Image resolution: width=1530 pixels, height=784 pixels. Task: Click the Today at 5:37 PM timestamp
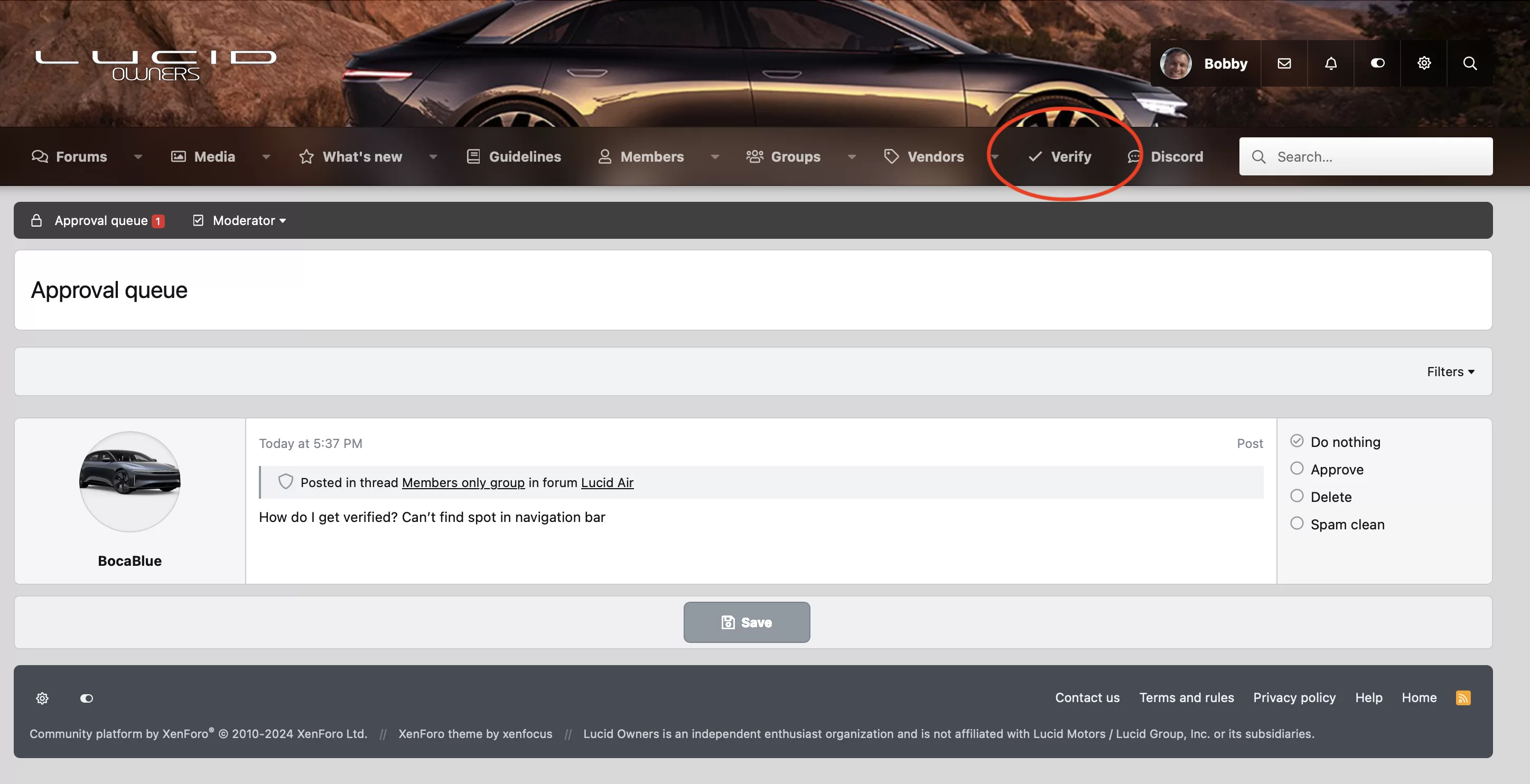click(310, 443)
